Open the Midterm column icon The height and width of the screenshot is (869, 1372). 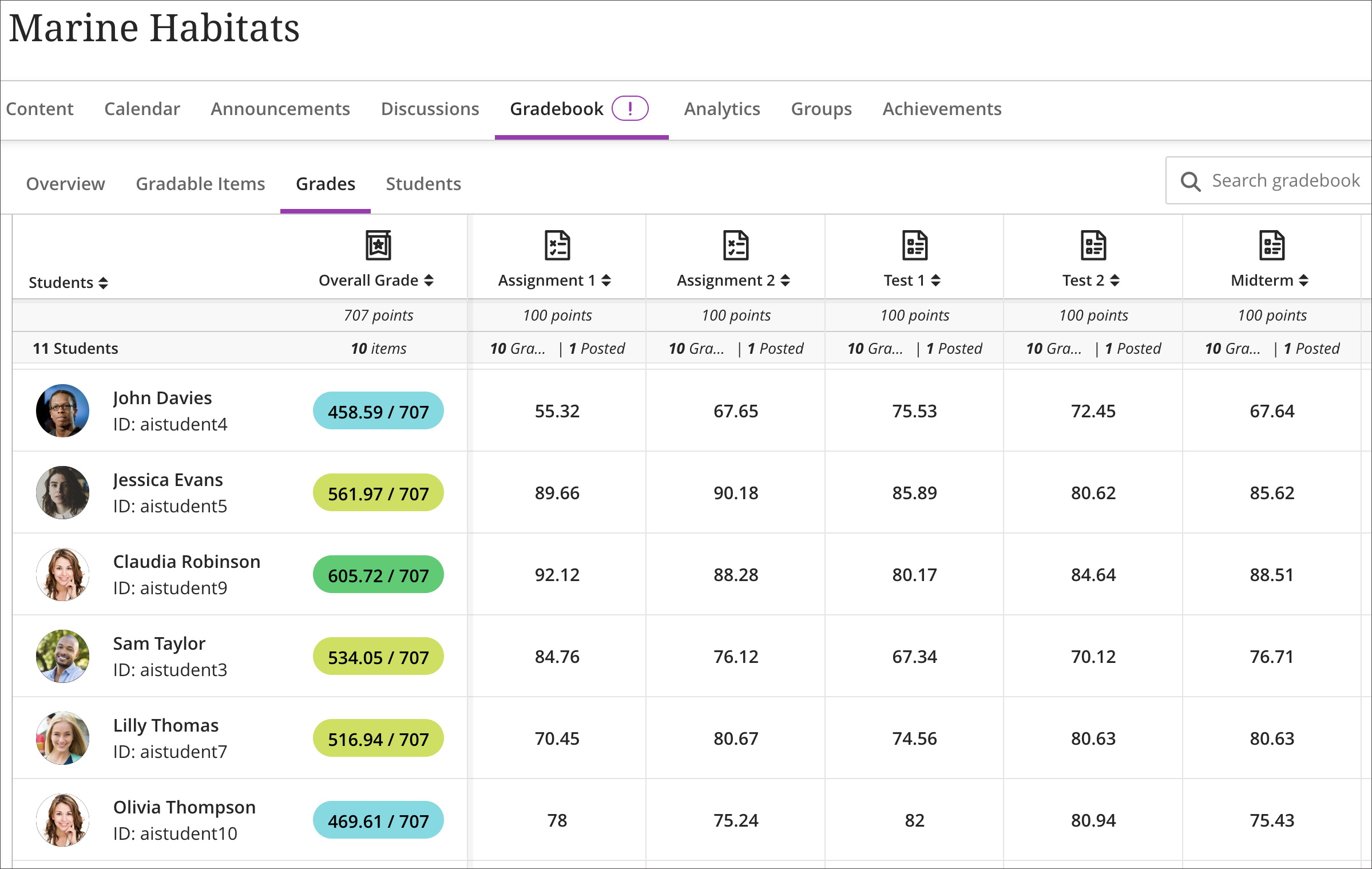click(x=1271, y=245)
